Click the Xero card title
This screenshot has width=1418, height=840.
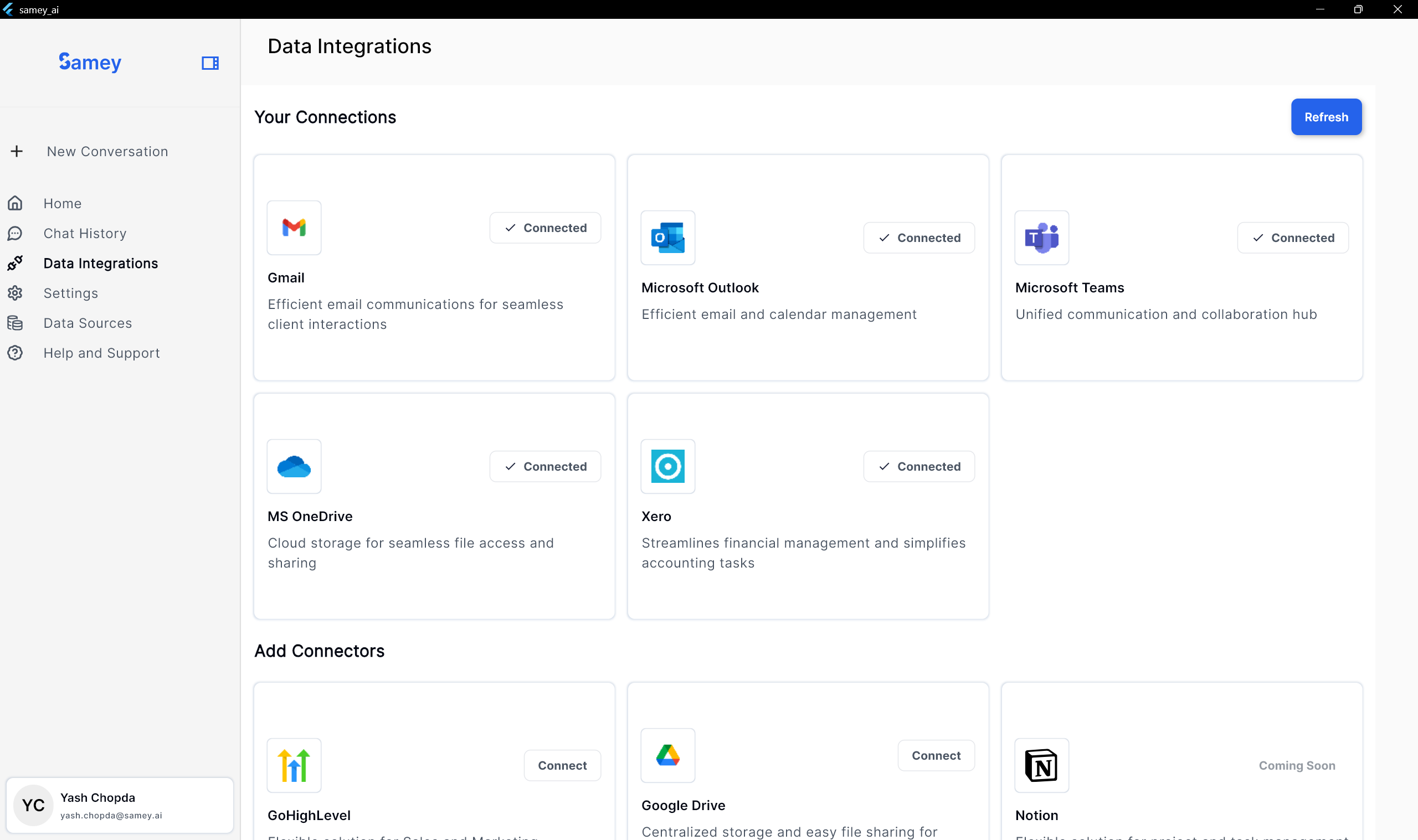coord(656,516)
